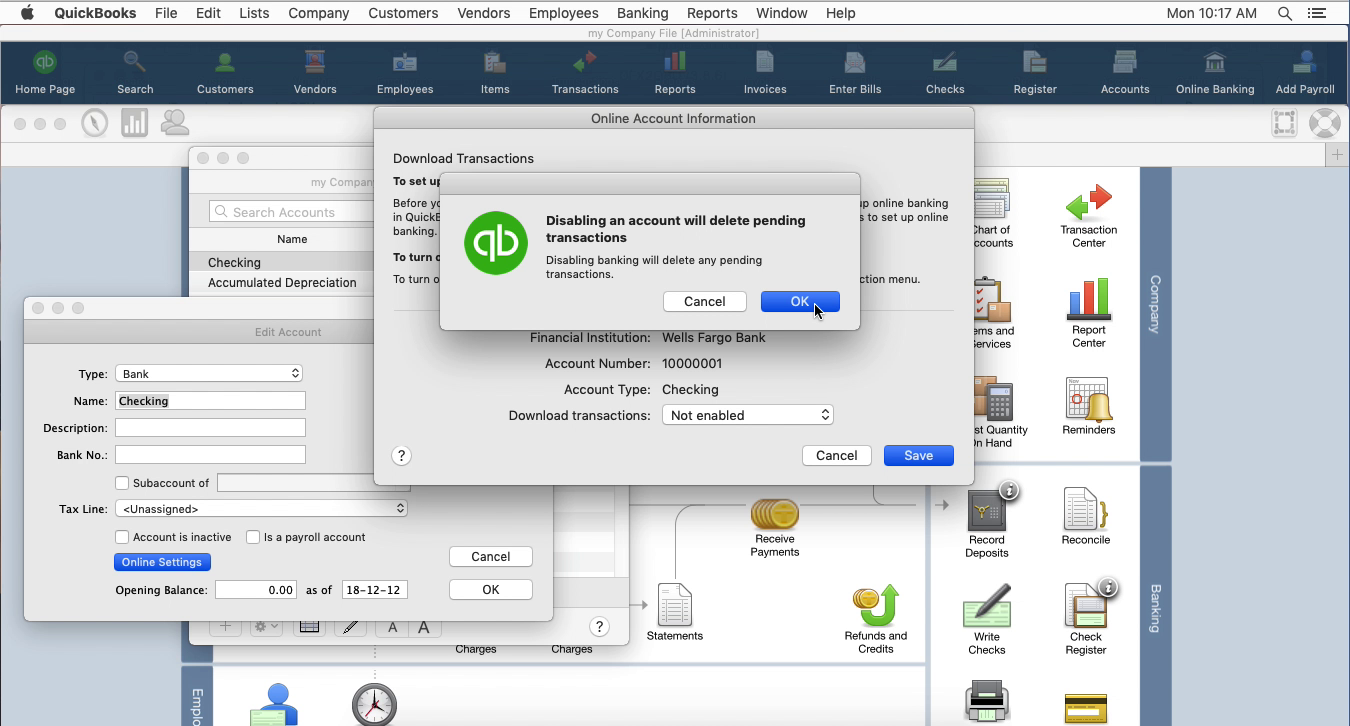Open the Lists menu
The height and width of the screenshot is (726, 1350).
(254, 13)
